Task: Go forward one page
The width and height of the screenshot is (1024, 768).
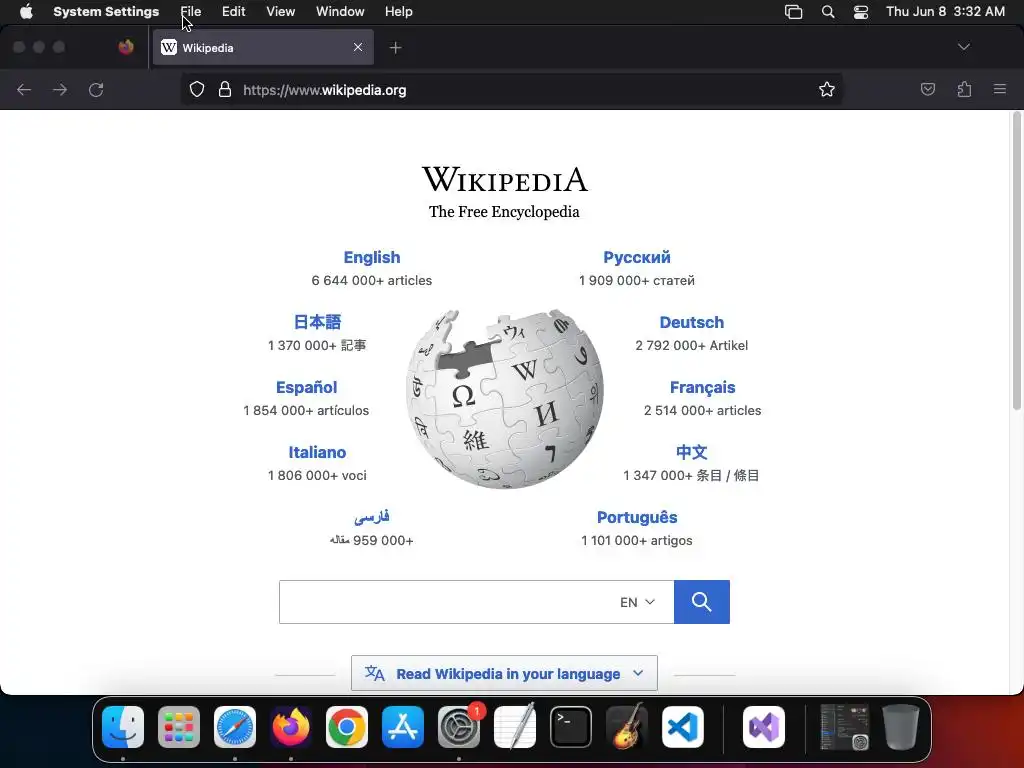Action: tap(60, 89)
